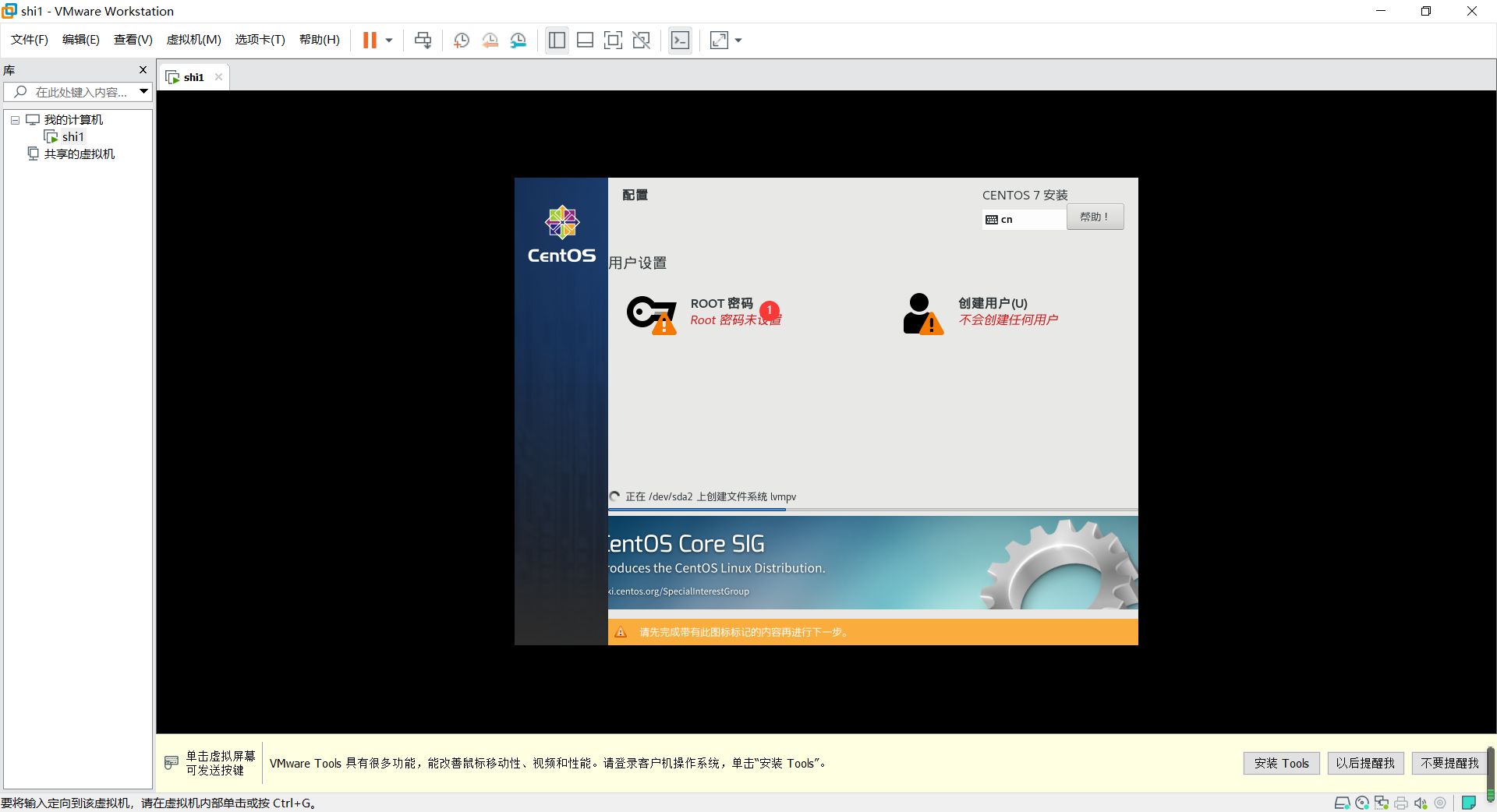Select the shi1 VM in the library tree

pyautogui.click(x=73, y=136)
